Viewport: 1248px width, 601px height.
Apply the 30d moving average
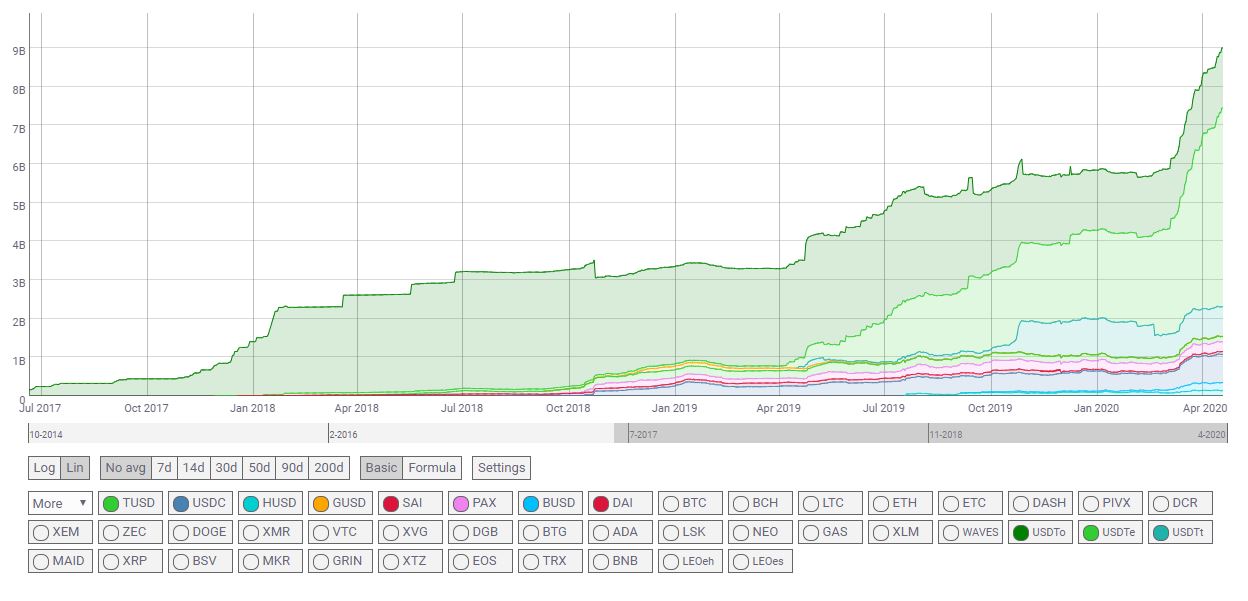coord(226,468)
